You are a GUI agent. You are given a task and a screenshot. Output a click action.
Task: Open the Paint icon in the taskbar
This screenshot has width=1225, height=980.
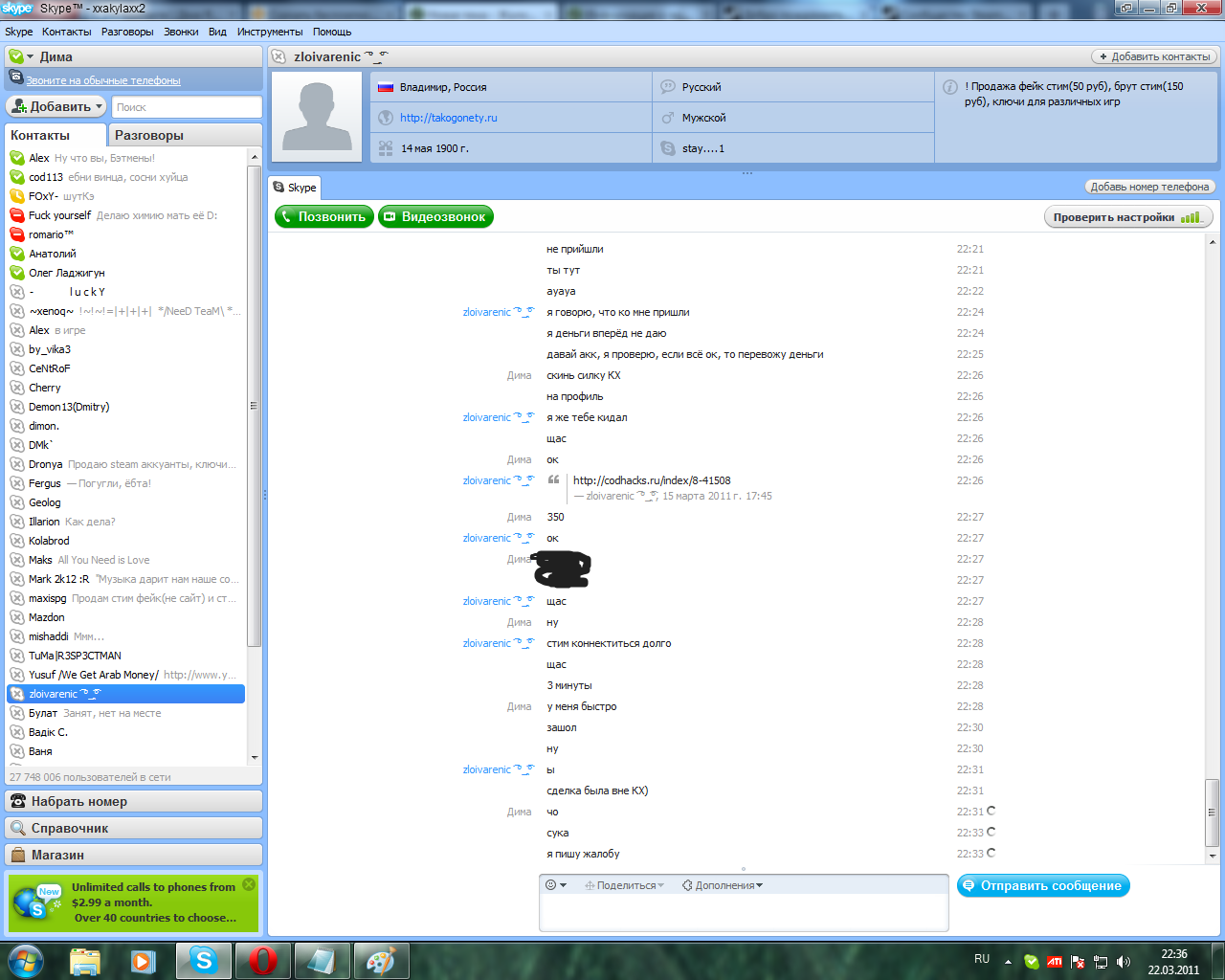[381, 961]
